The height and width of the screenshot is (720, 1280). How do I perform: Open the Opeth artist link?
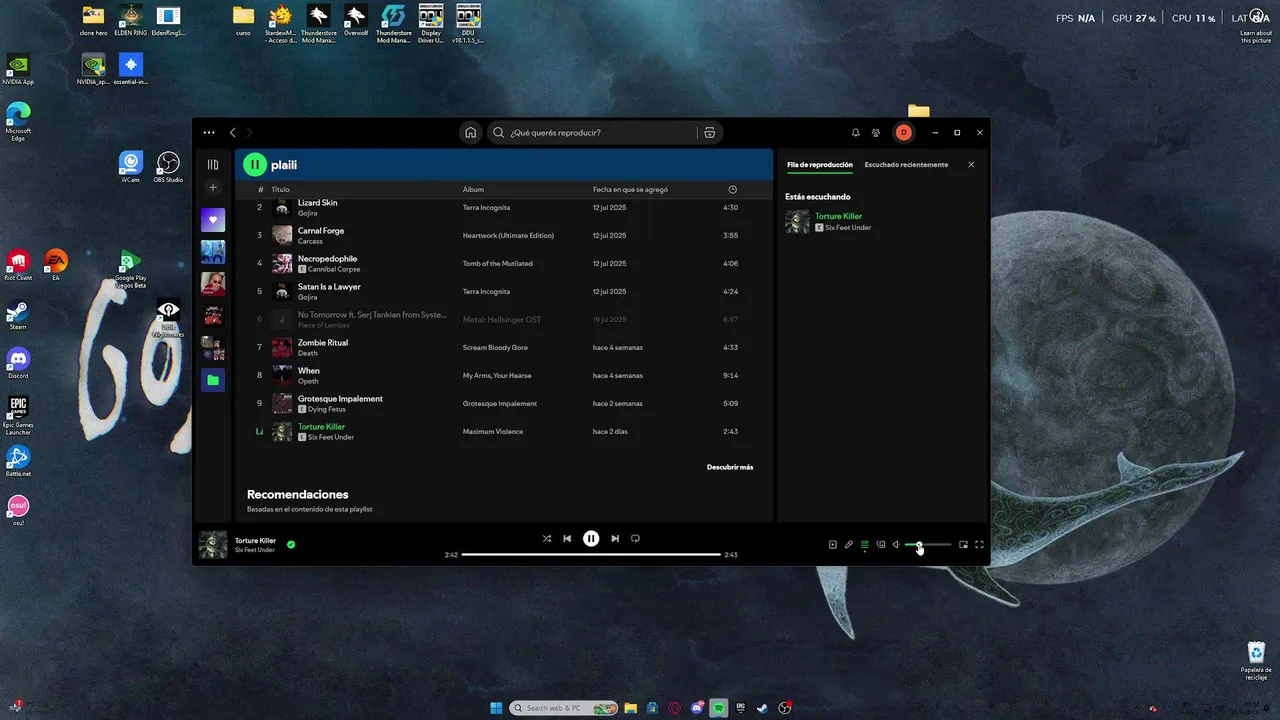pos(309,381)
